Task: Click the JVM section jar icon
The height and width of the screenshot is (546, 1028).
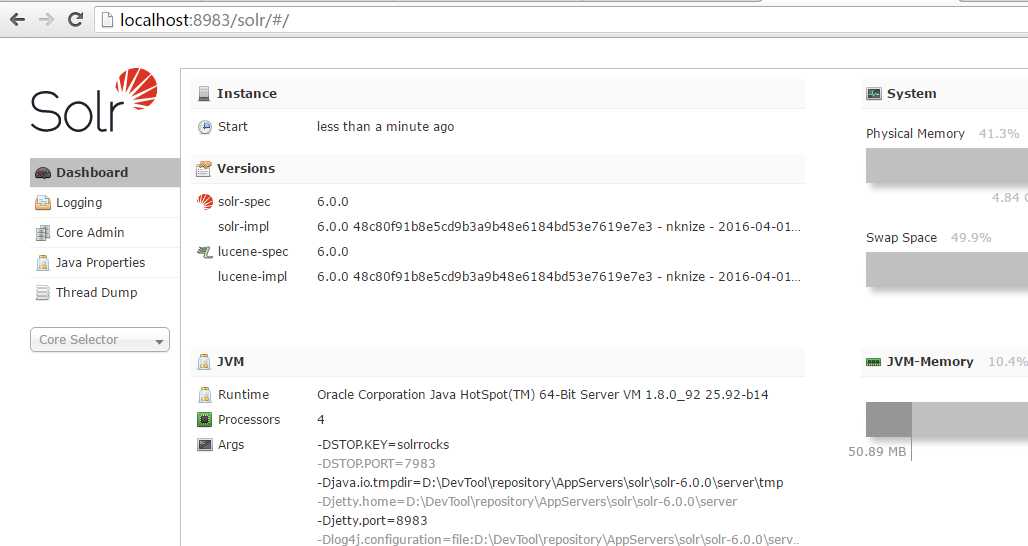Action: tap(204, 362)
